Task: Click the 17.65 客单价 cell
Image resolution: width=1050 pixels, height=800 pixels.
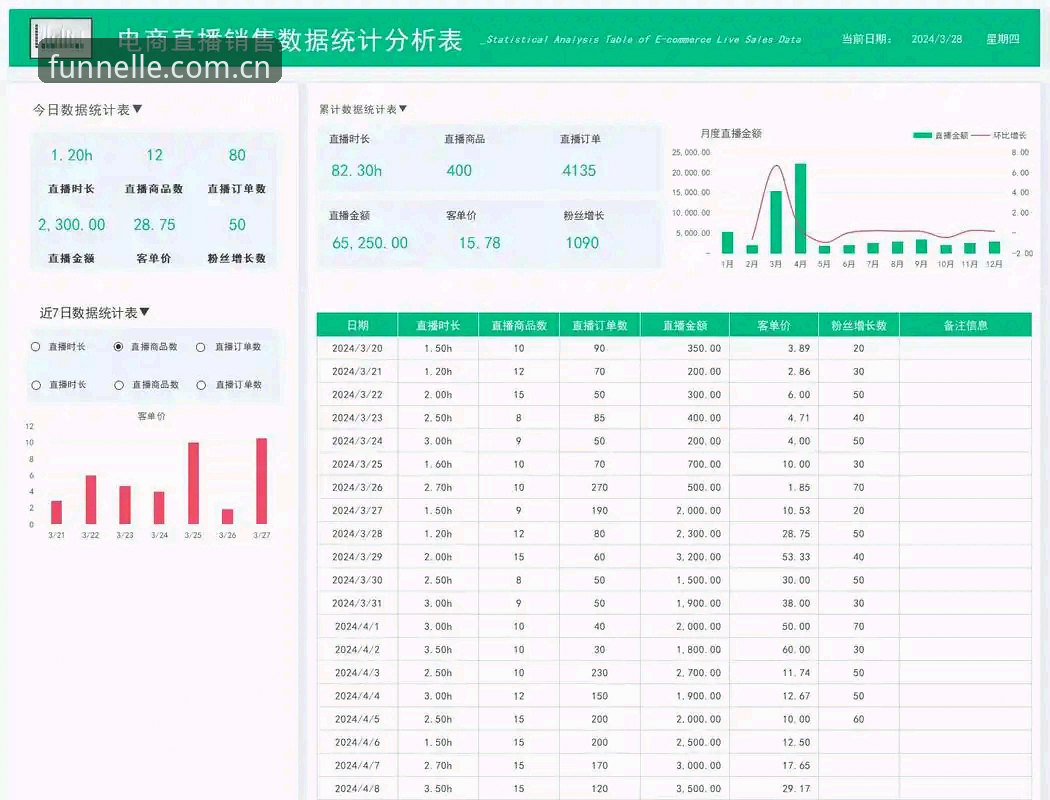Action: (774, 765)
